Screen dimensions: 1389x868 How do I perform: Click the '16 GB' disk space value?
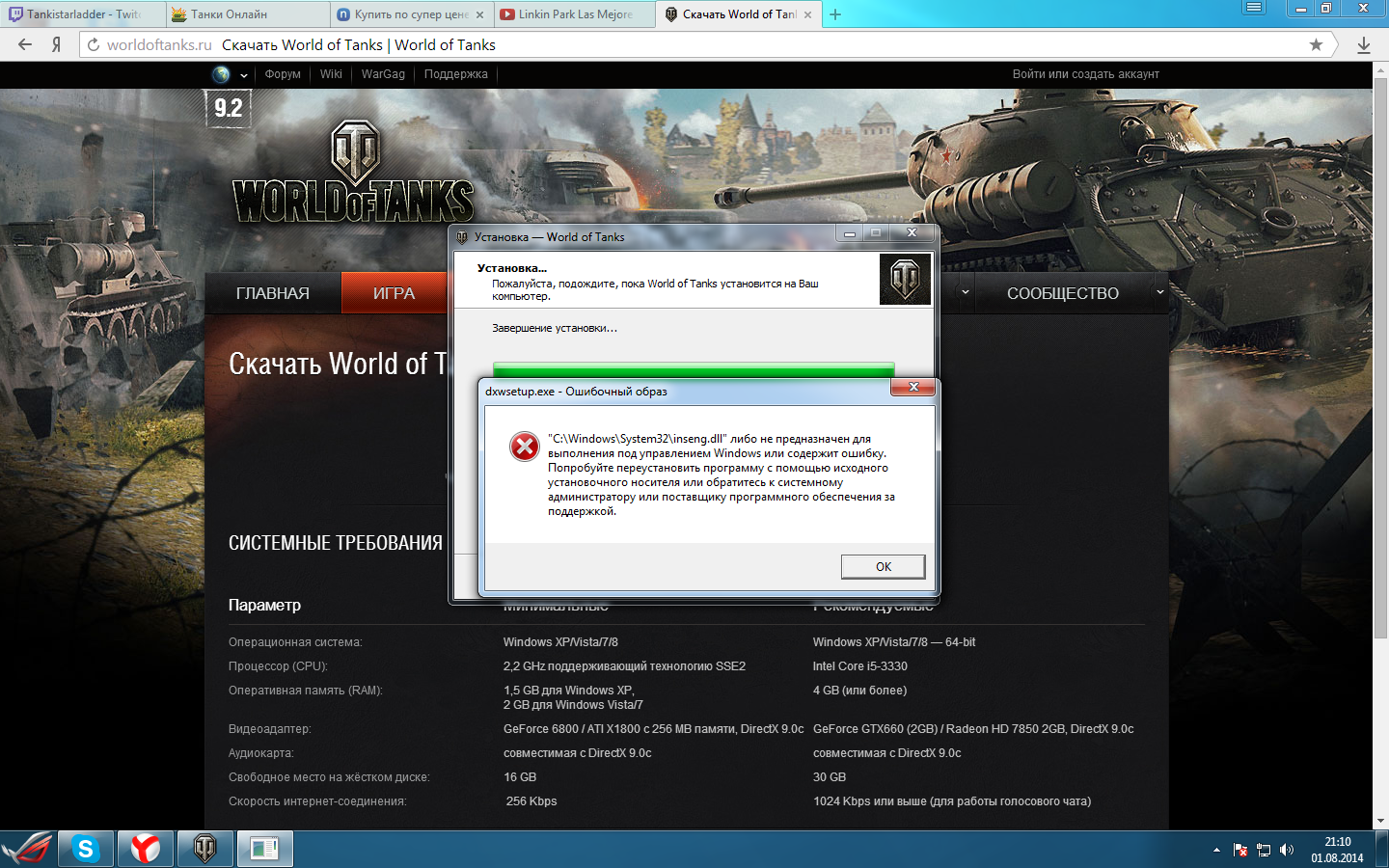click(520, 777)
